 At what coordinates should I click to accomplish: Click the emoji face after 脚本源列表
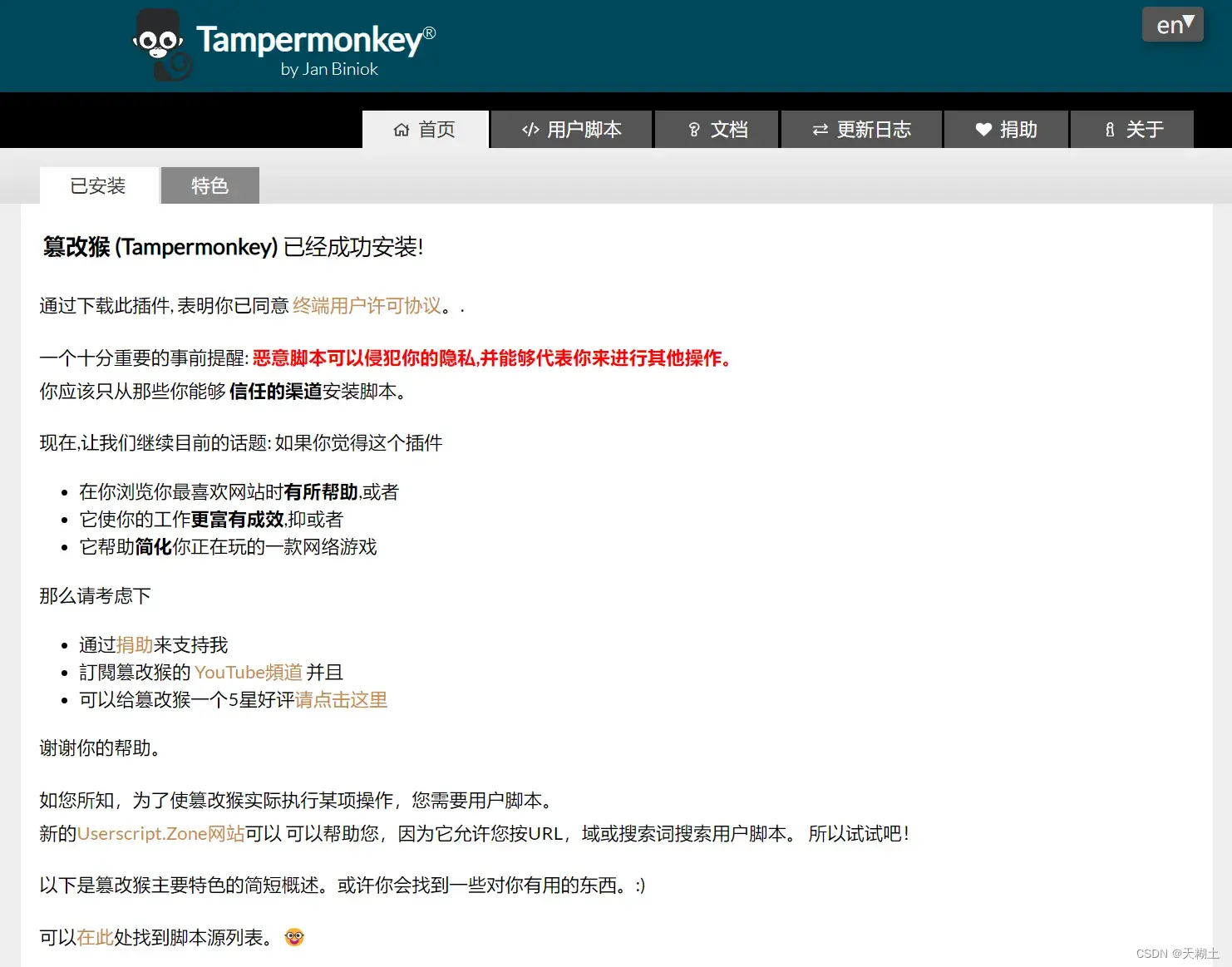click(x=294, y=937)
